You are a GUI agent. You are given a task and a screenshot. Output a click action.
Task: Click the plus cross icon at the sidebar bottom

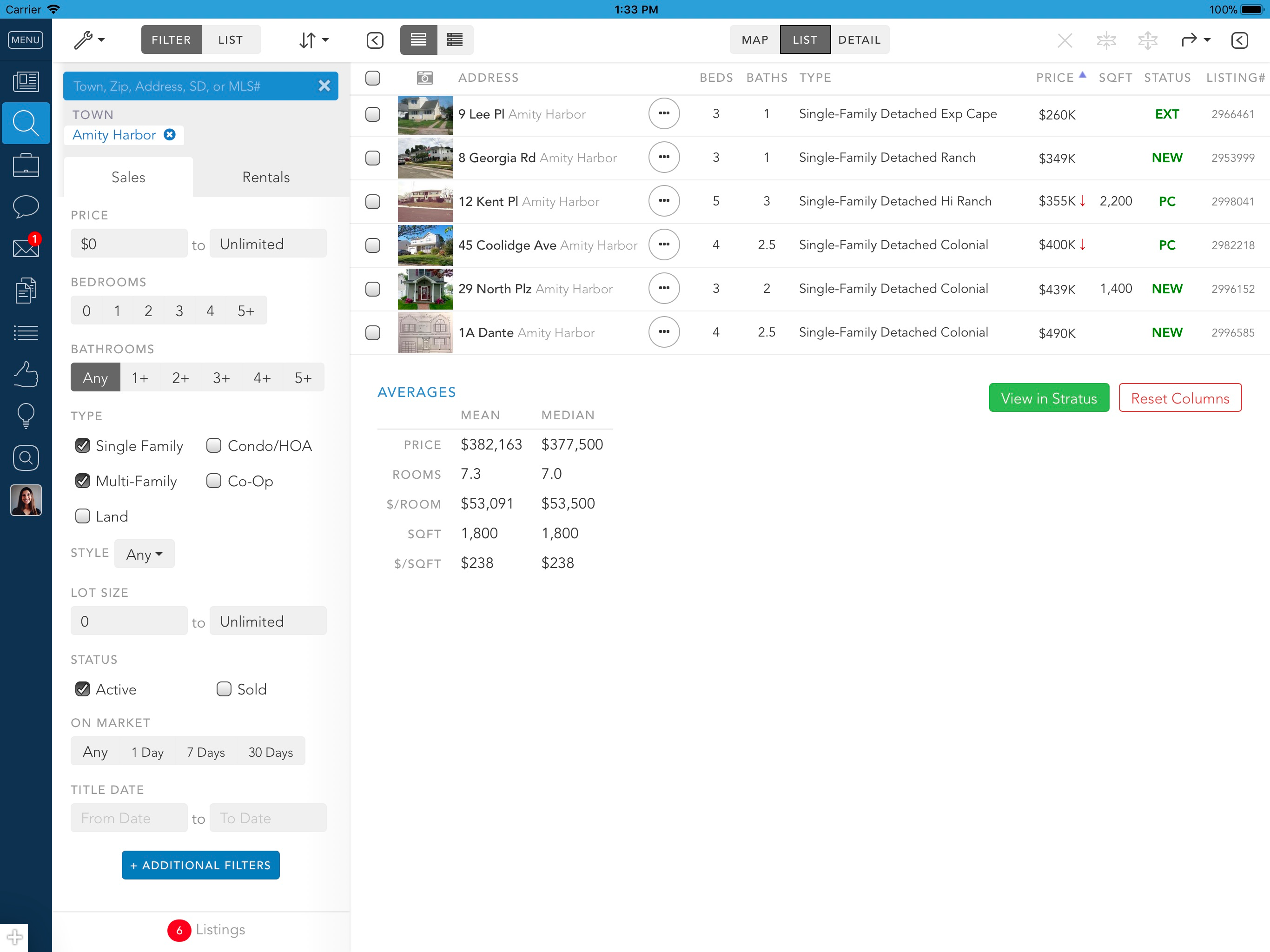(x=14, y=937)
